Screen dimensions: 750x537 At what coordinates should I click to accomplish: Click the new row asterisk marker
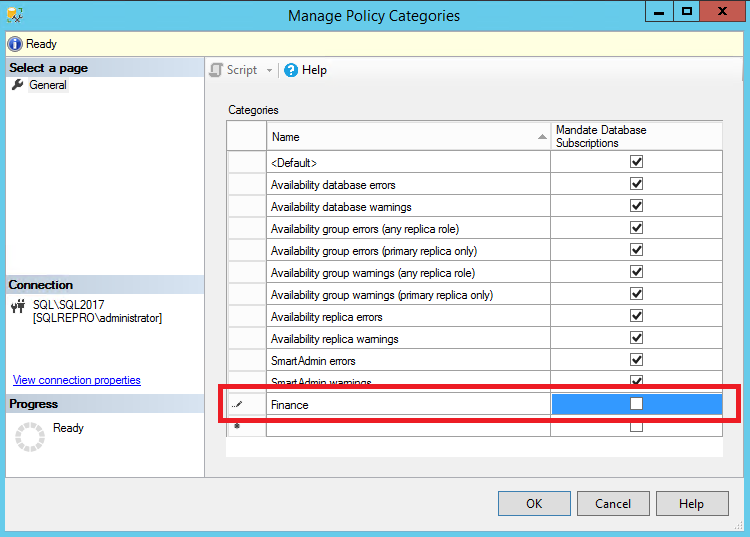(x=237, y=427)
